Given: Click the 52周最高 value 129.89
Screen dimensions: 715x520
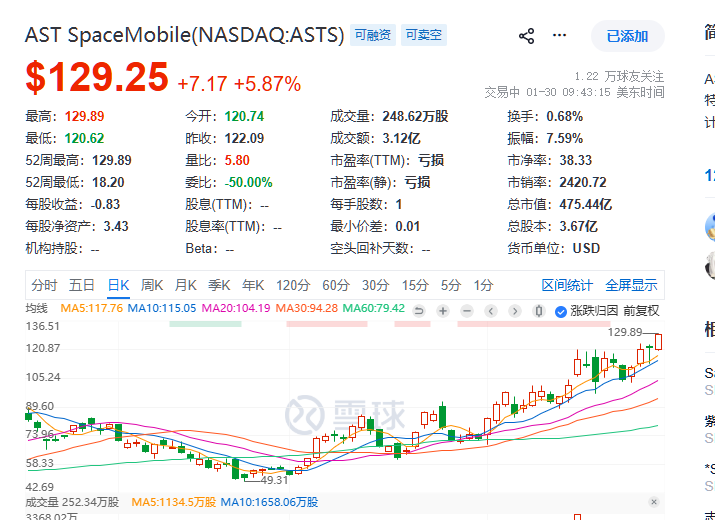Looking at the screenshot, I should 112,161.
